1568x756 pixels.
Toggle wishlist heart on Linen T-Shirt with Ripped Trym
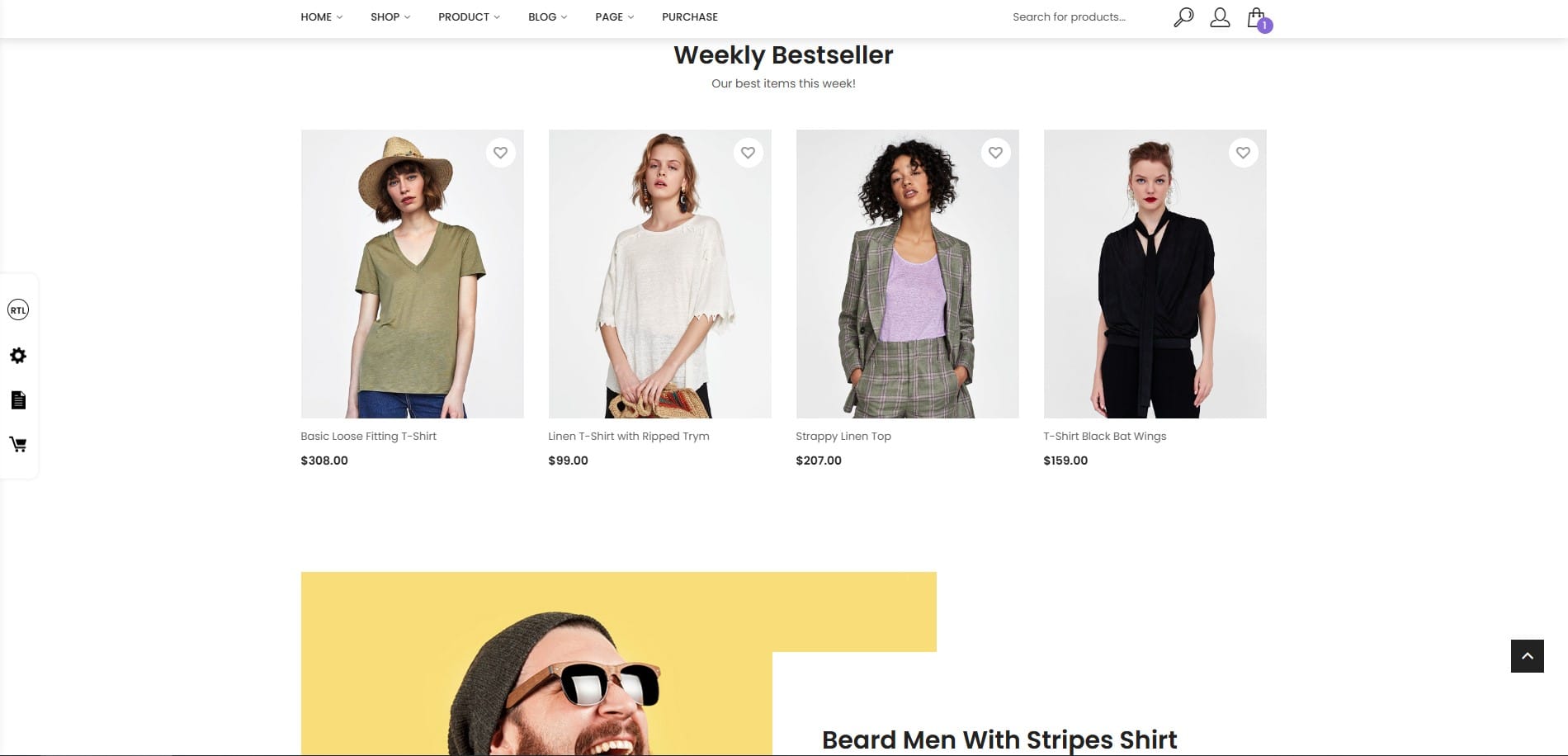(x=748, y=153)
